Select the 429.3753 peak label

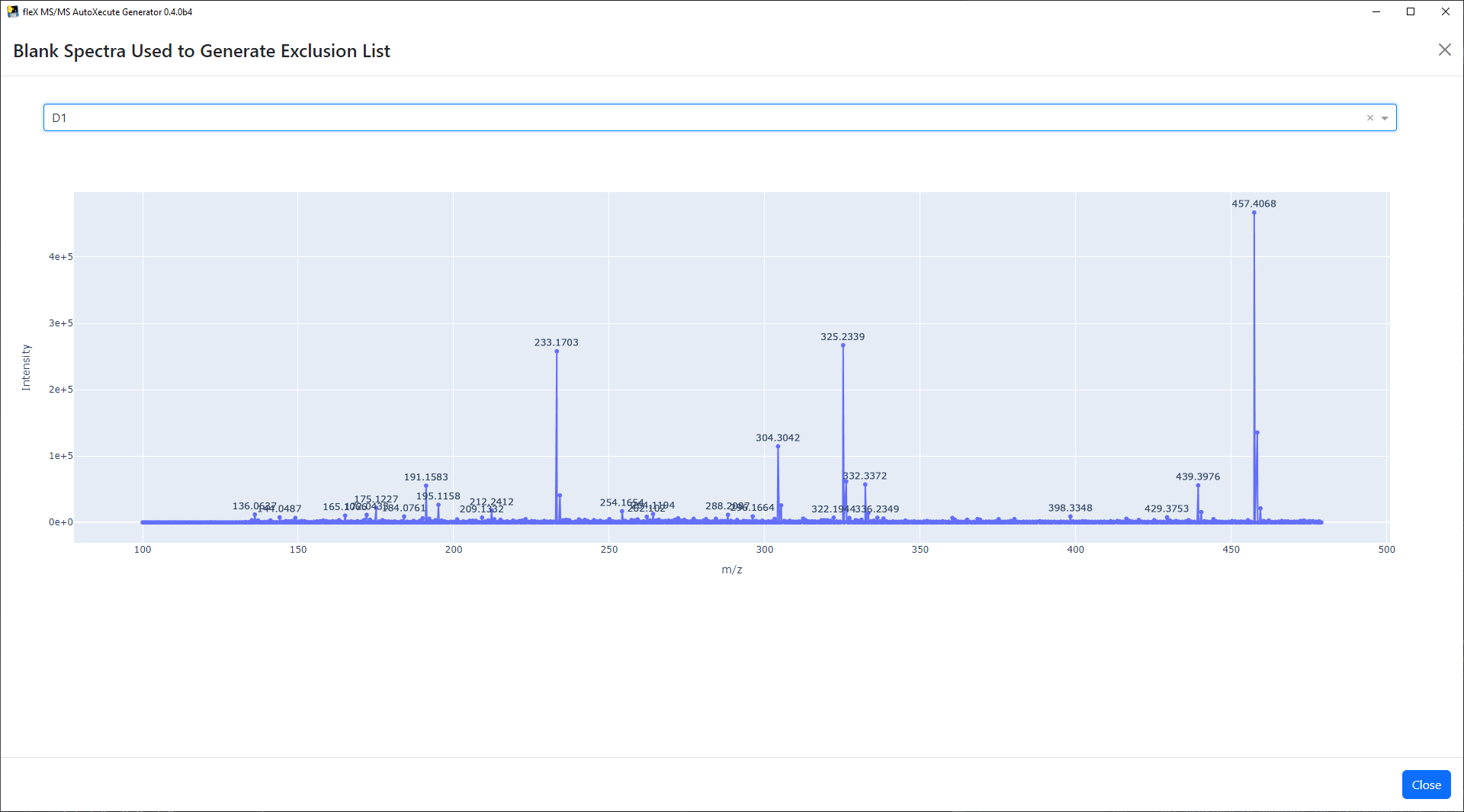tap(1166, 509)
